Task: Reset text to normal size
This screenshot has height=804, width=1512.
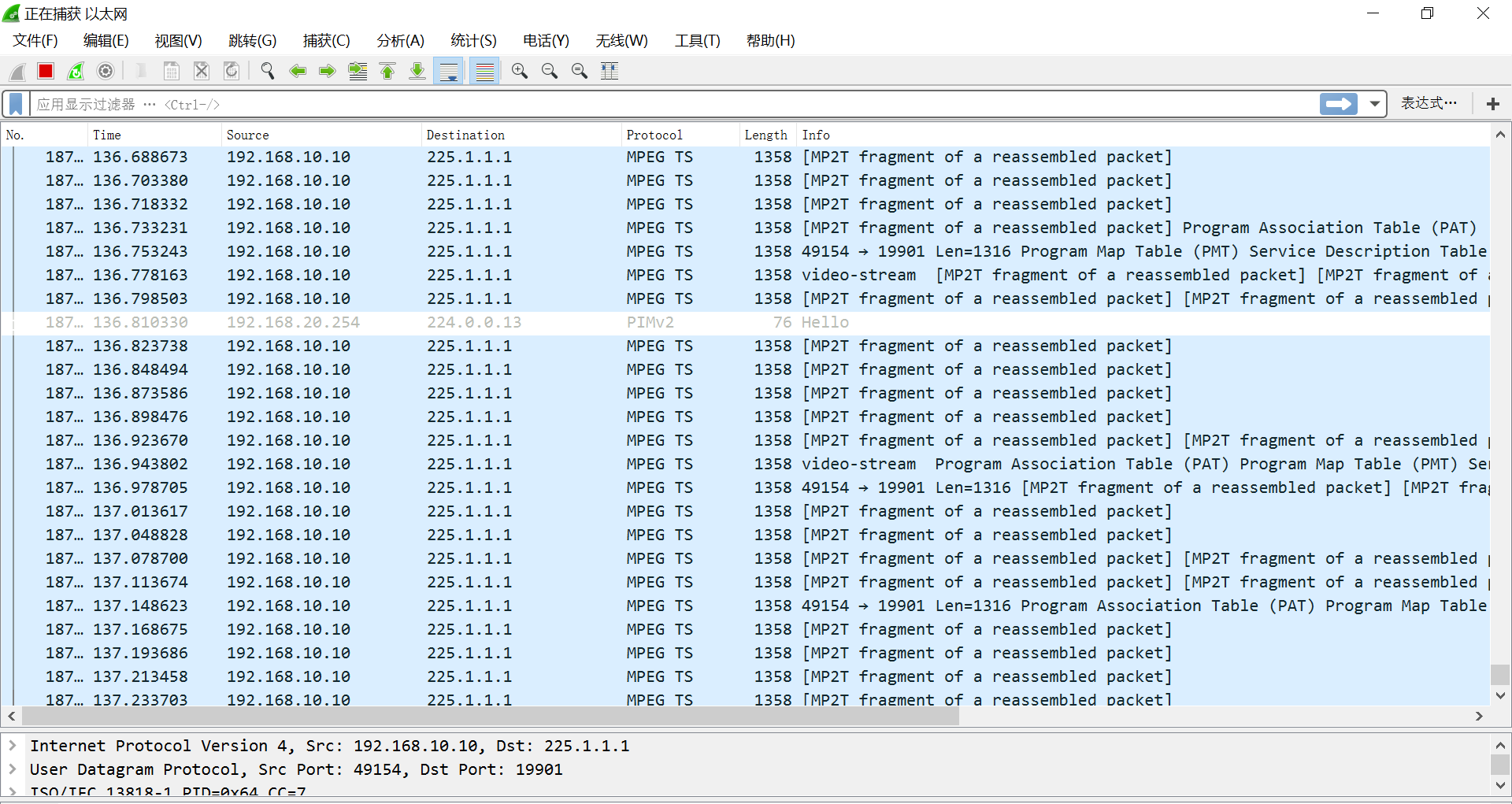Action: [580, 72]
